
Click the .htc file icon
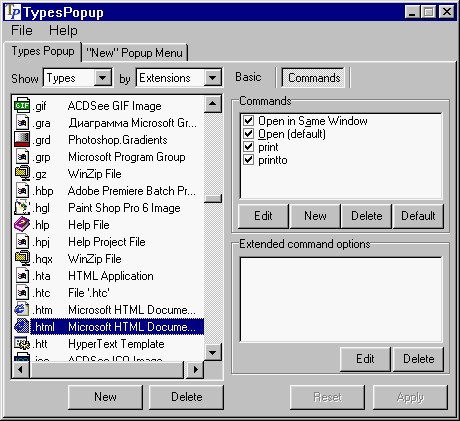click(22, 293)
